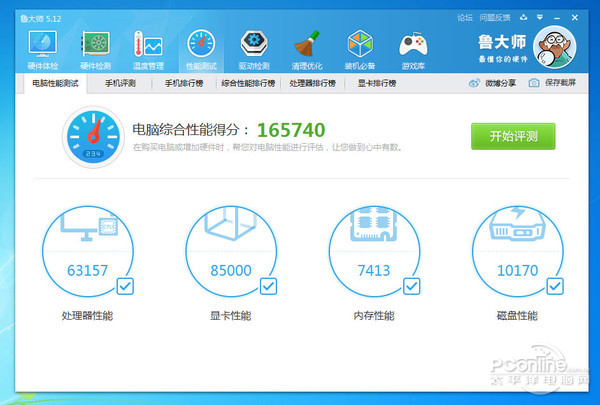Switch to the 综合性能排行榜 tab
The image size is (600, 405).
click(248, 84)
